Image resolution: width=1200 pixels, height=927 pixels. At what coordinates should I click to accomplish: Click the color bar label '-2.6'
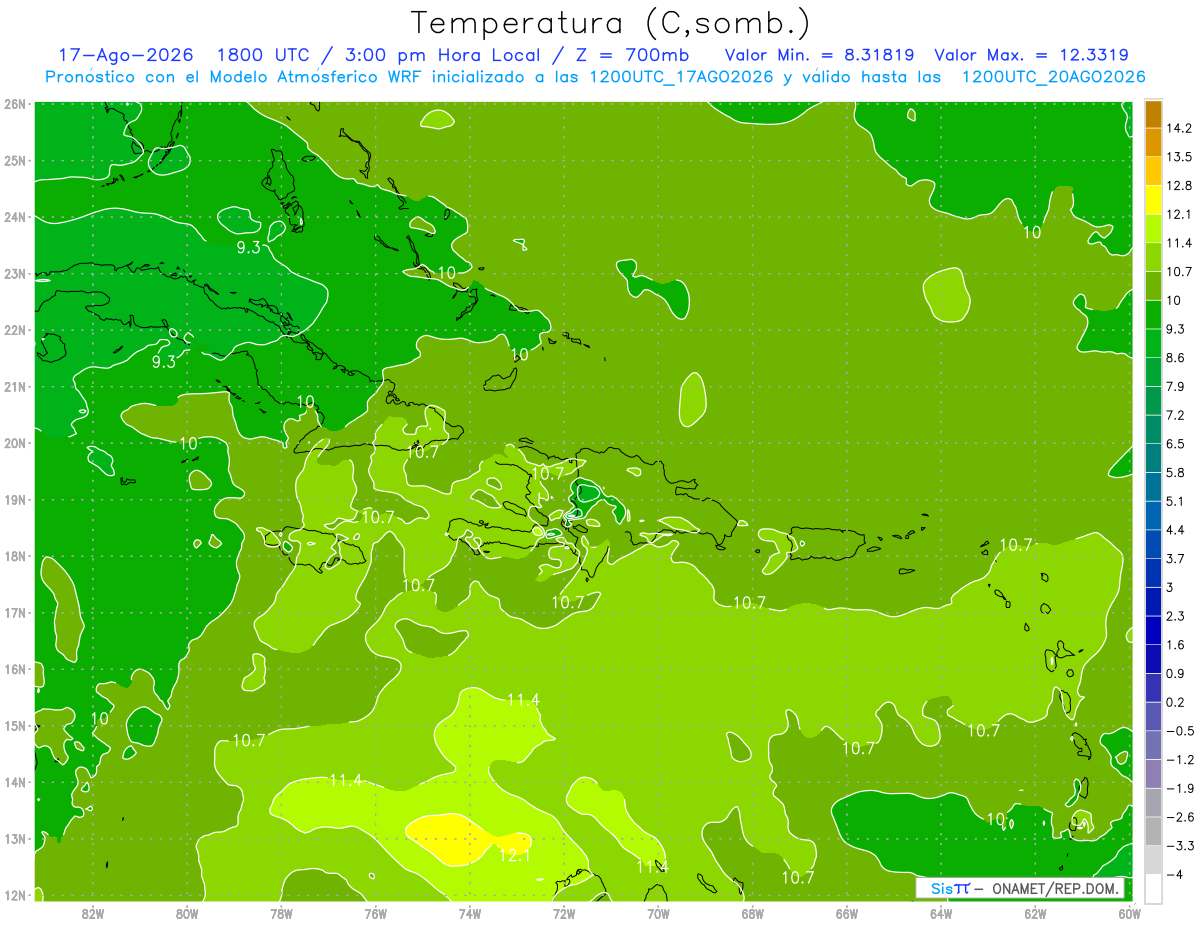1179,817
